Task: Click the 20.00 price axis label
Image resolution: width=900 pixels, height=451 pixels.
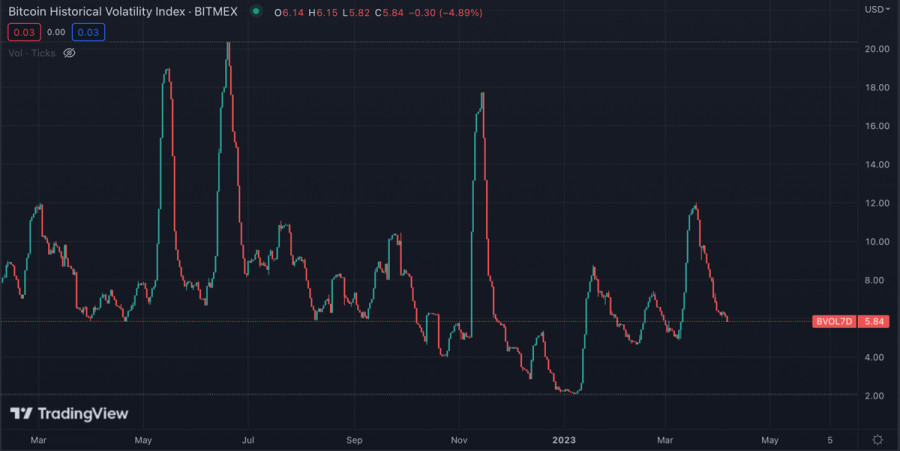Action: (877, 49)
